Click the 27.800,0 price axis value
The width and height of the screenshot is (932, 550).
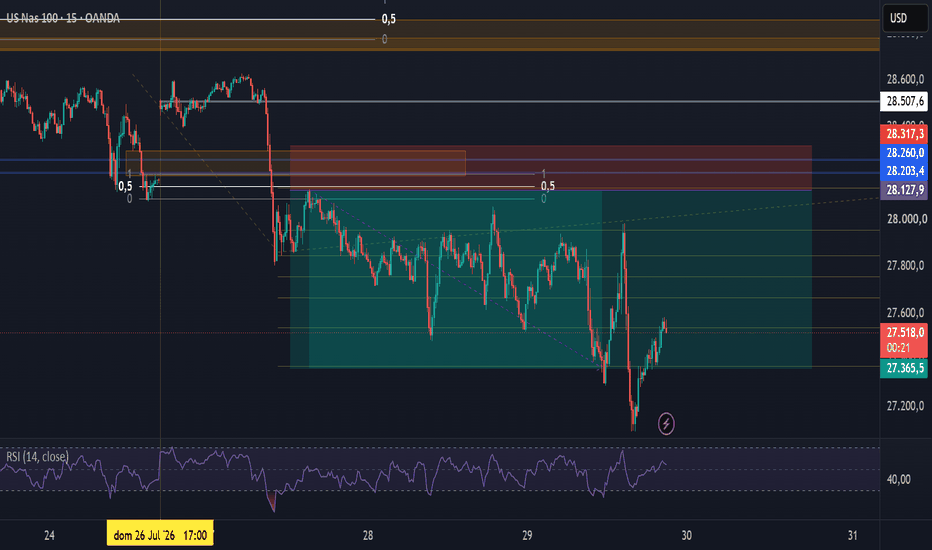click(905, 265)
